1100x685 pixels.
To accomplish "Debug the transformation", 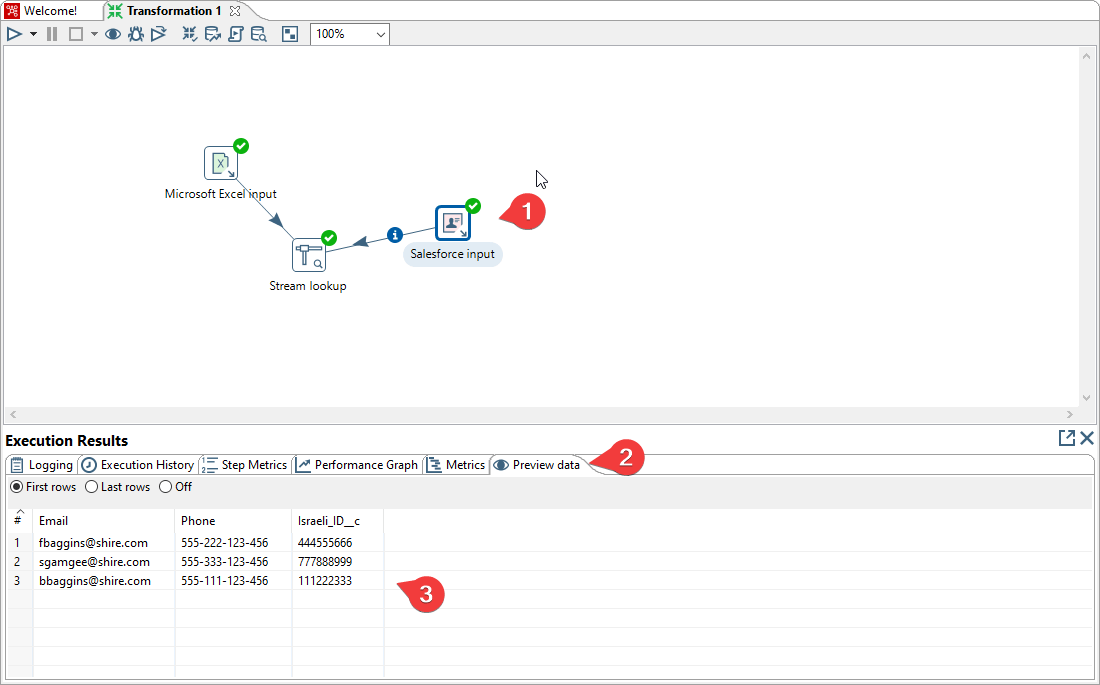I will (136, 33).
